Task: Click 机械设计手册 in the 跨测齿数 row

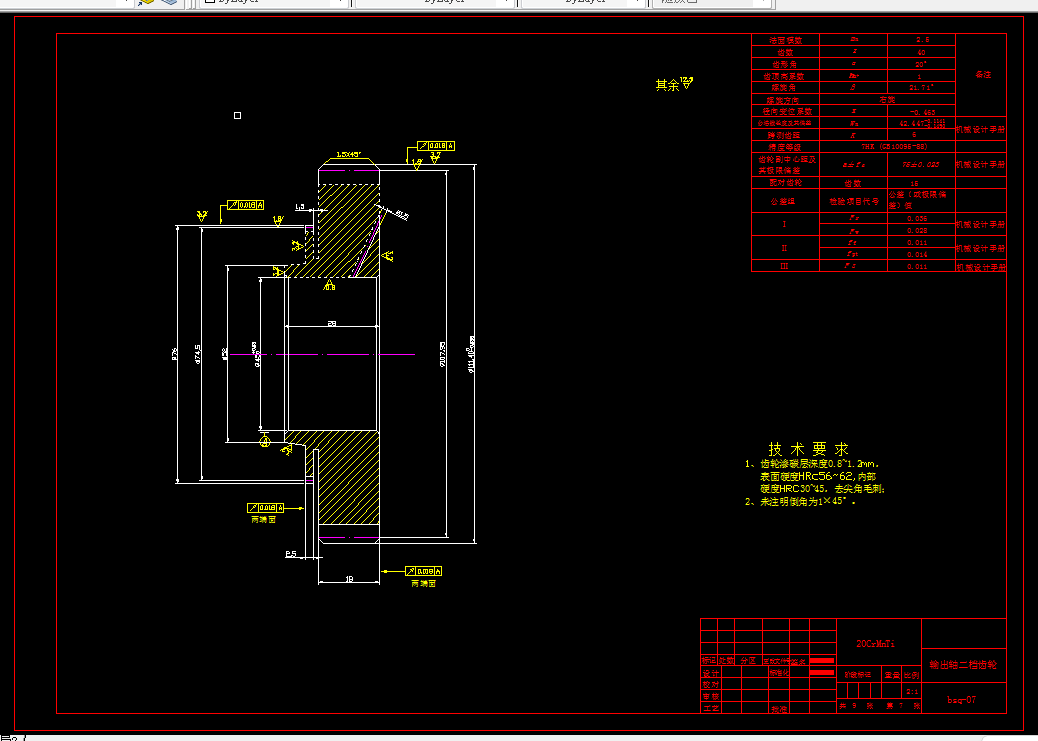Action: (980, 130)
